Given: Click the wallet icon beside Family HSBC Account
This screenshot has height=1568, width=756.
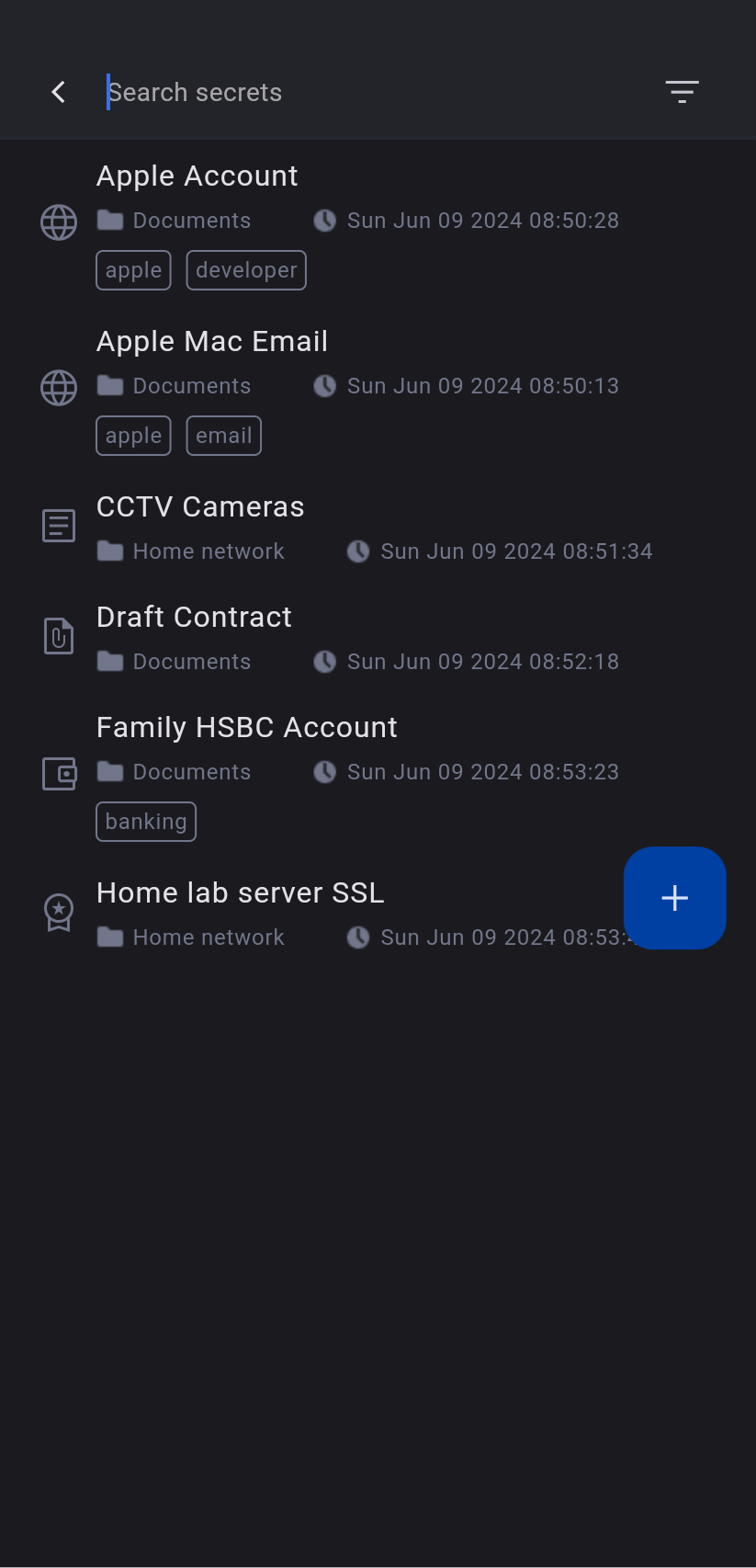Looking at the screenshot, I should tap(59, 774).
